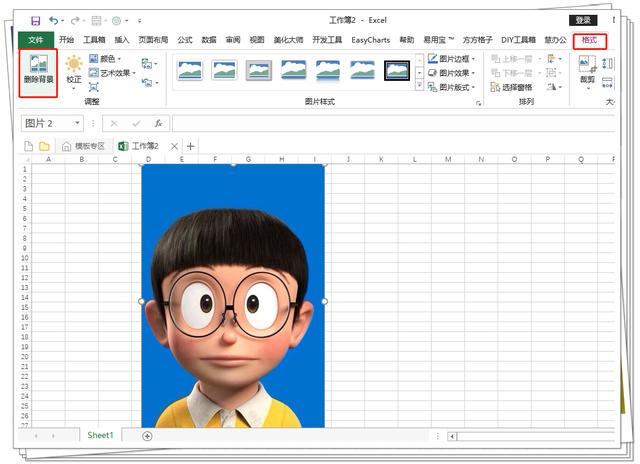Open the 颜色 (Color) picture options
The height and width of the screenshot is (464, 640).
coord(105,59)
